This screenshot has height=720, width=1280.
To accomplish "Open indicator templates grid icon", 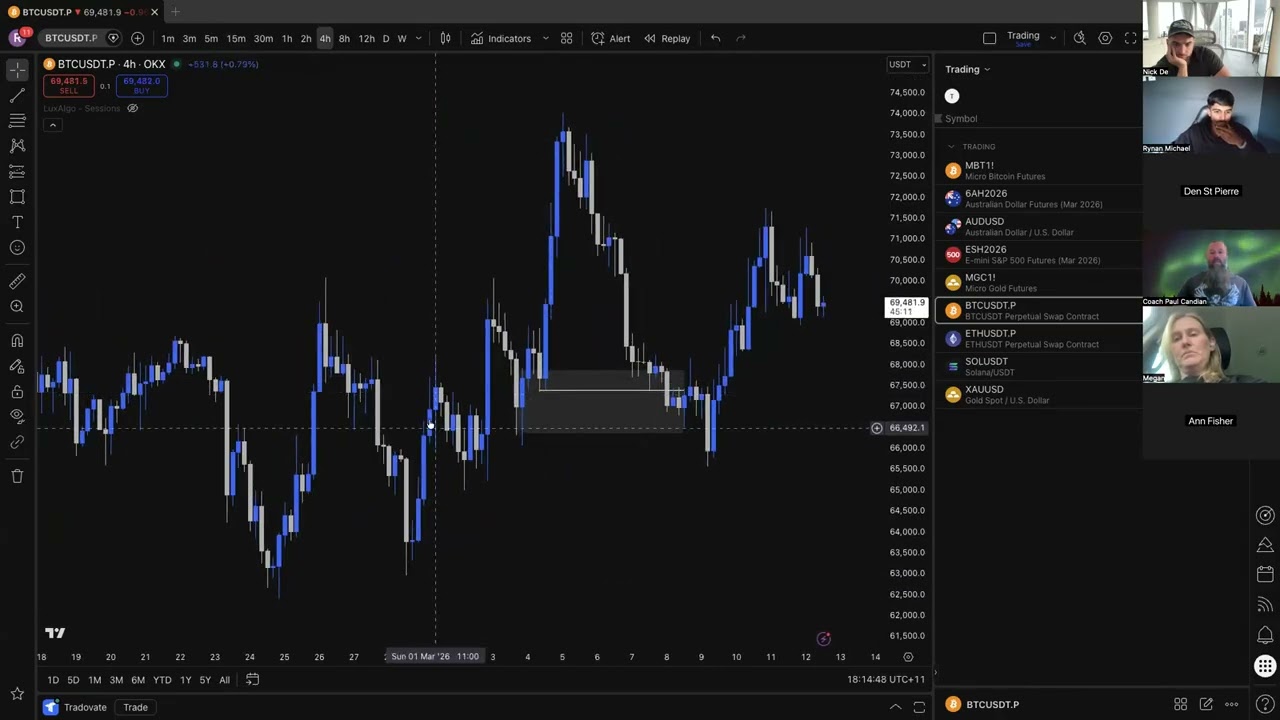I will point(566,38).
